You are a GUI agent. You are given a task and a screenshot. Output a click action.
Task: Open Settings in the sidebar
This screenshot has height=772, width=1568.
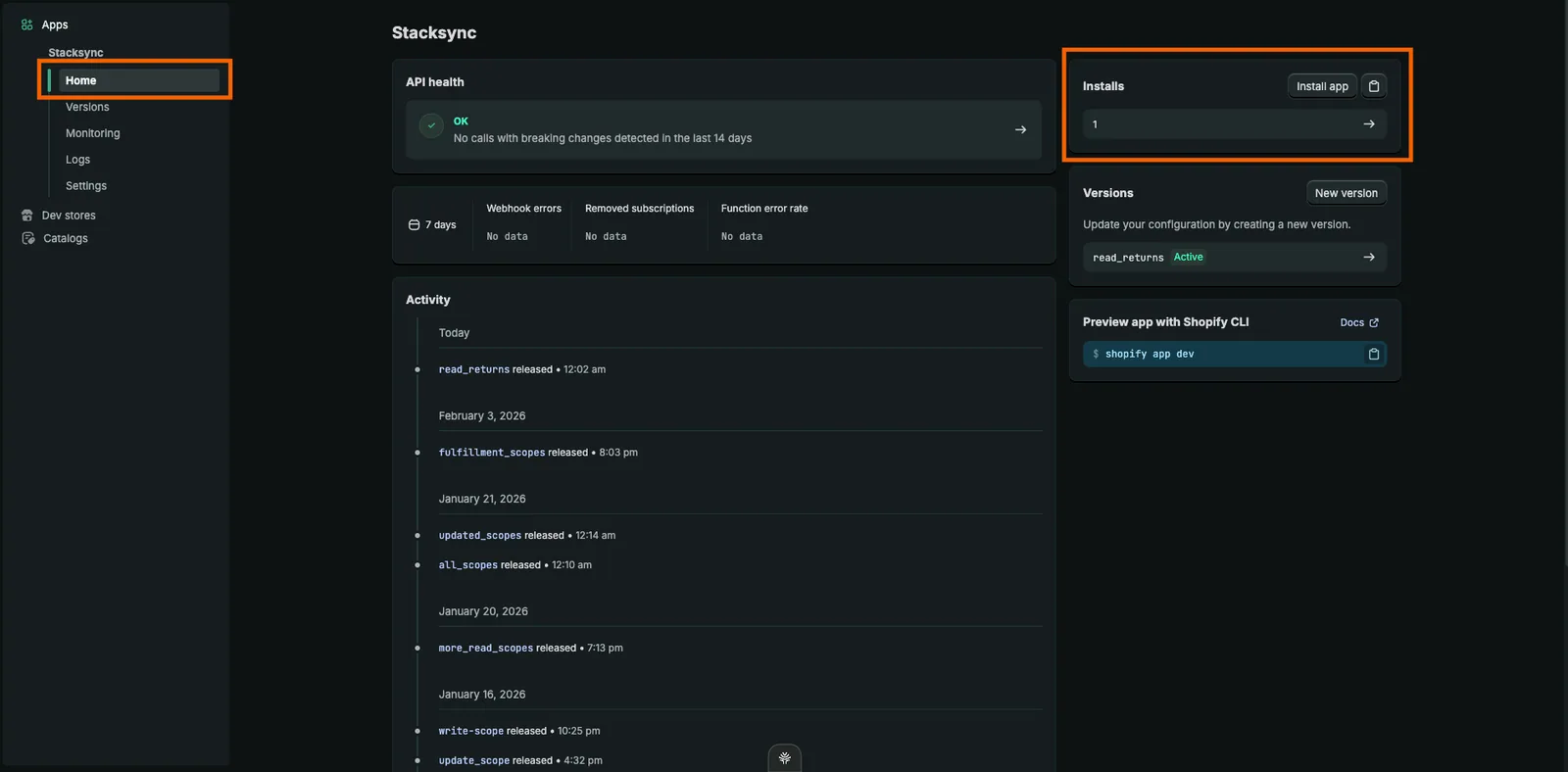(86, 186)
